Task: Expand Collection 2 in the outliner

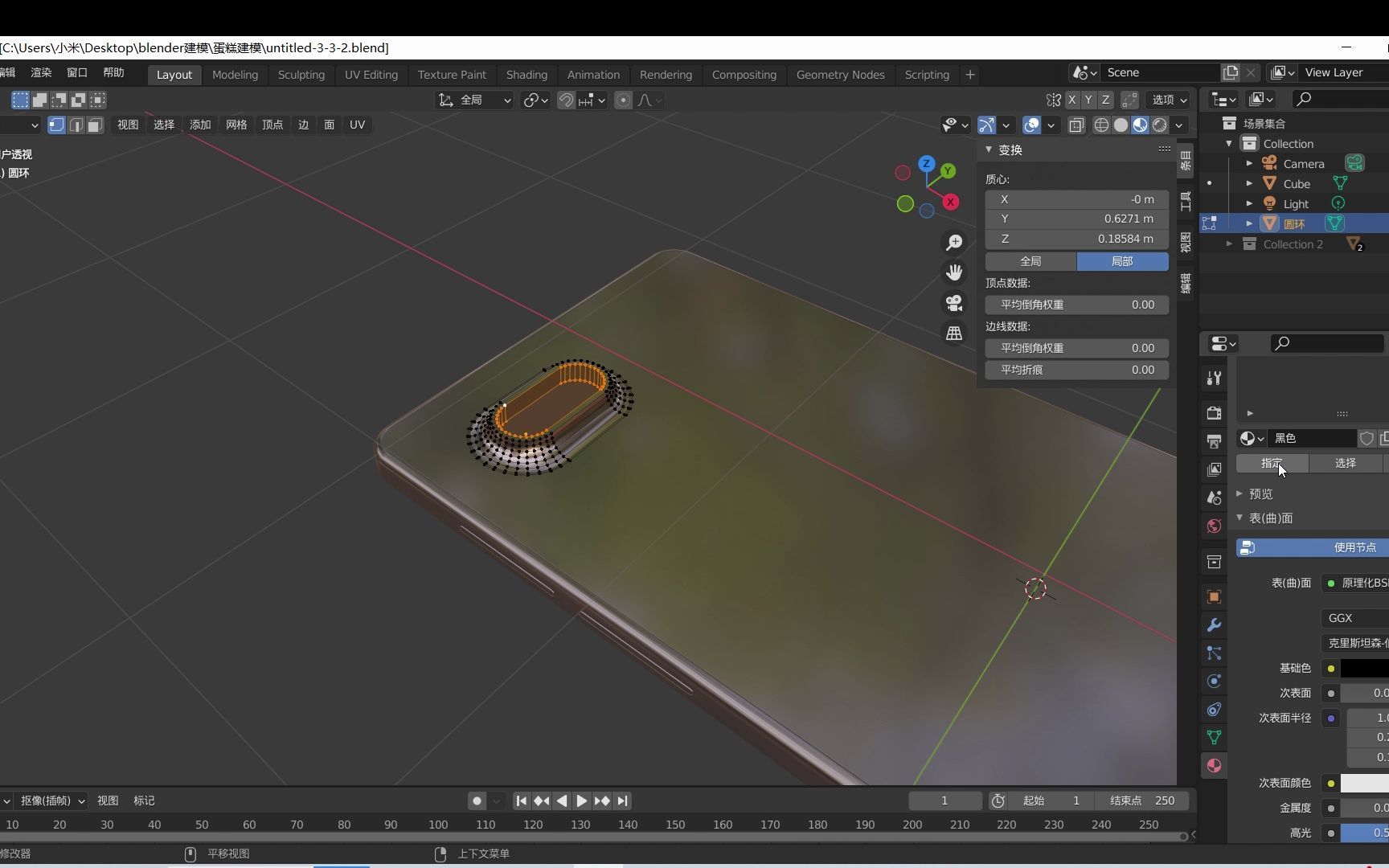Action: coord(1230,244)
